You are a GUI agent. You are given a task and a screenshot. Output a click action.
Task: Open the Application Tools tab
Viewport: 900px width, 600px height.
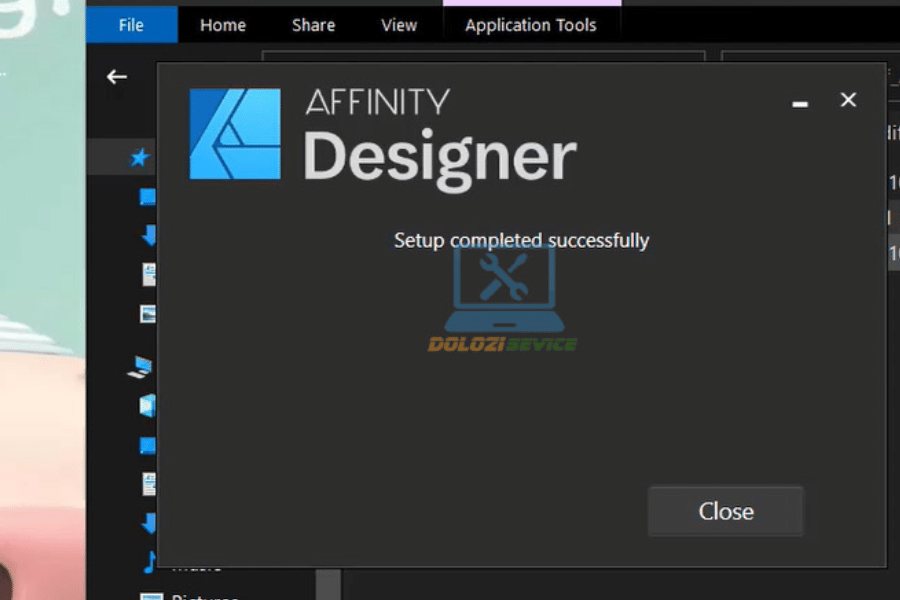(530, 25)
